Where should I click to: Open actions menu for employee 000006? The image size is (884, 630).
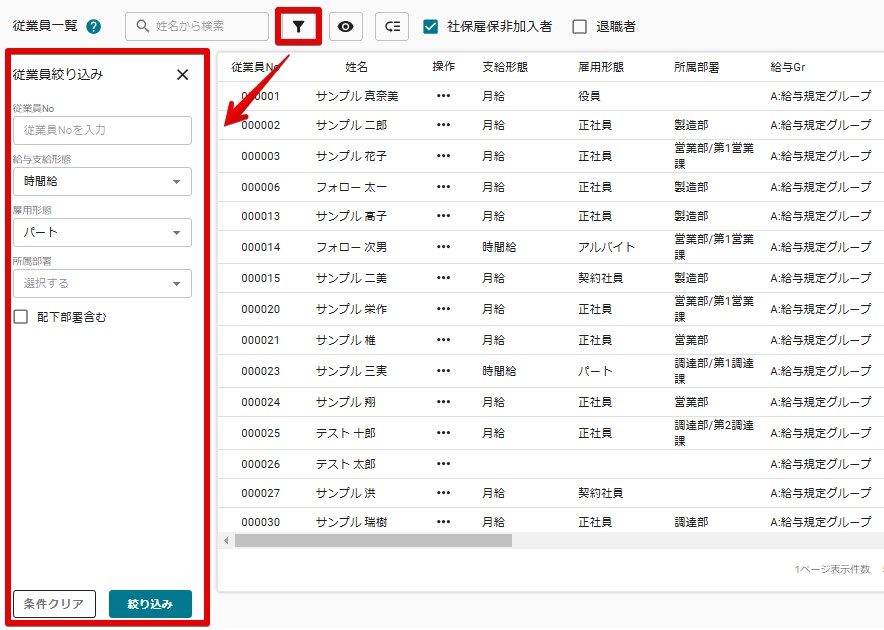[x=443, y=187]
